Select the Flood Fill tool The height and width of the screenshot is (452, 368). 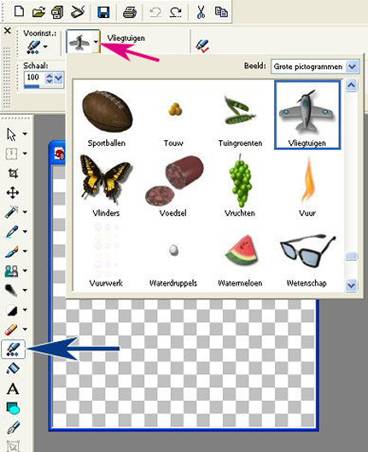click(x=13, y=369)
